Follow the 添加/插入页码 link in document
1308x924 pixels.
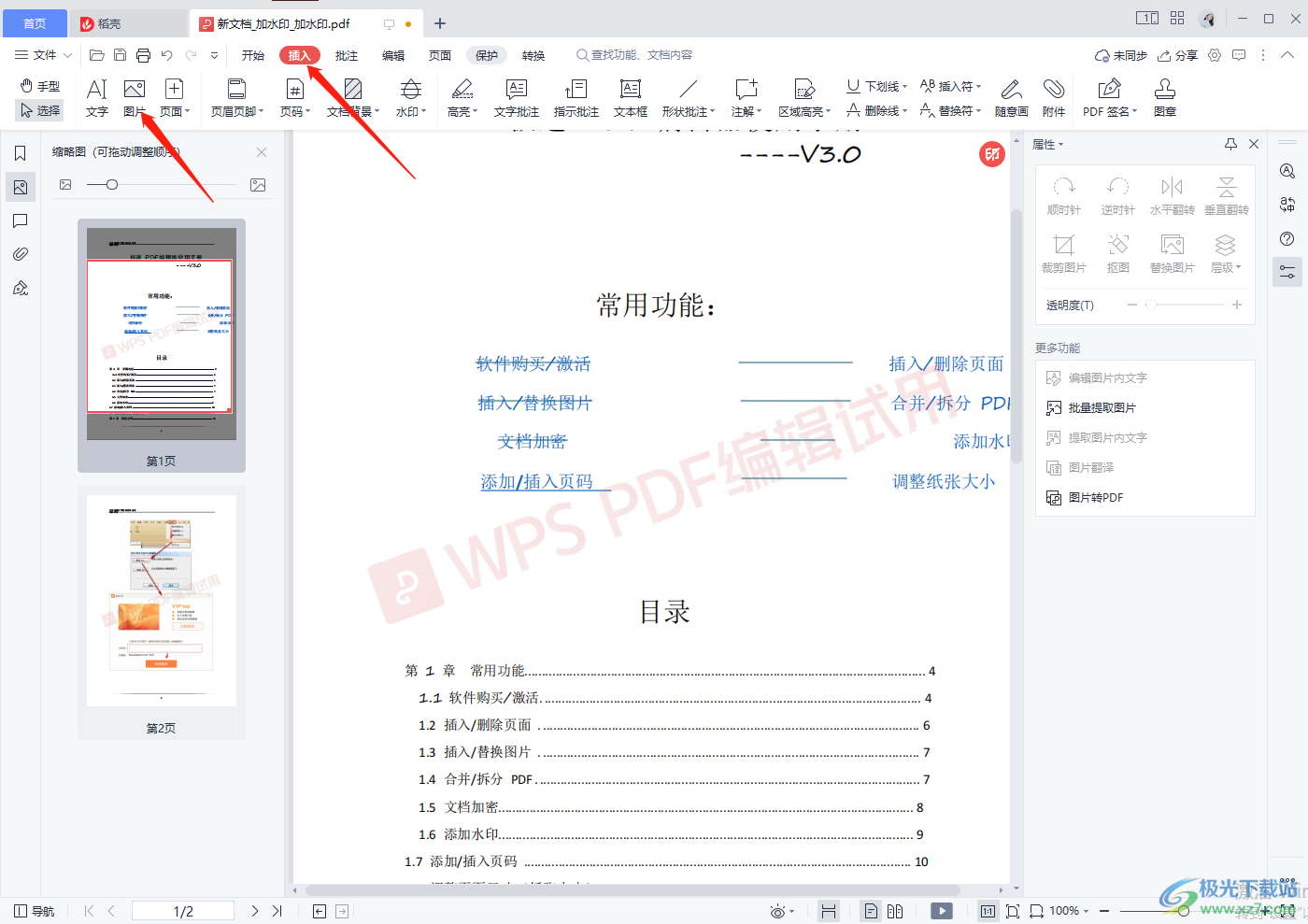point(536,482)
